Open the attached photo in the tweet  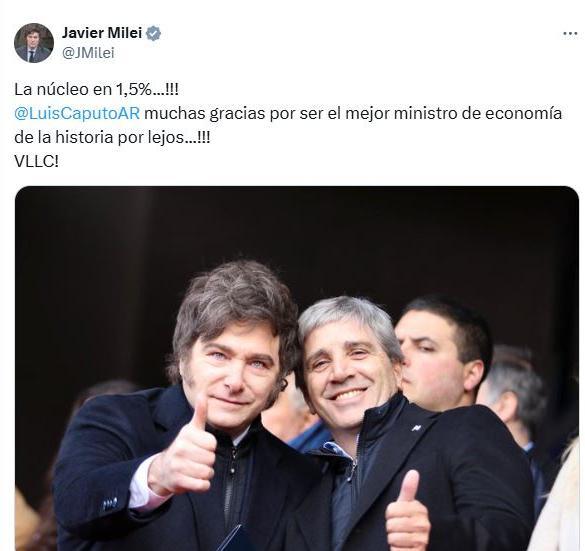(297, 368)
